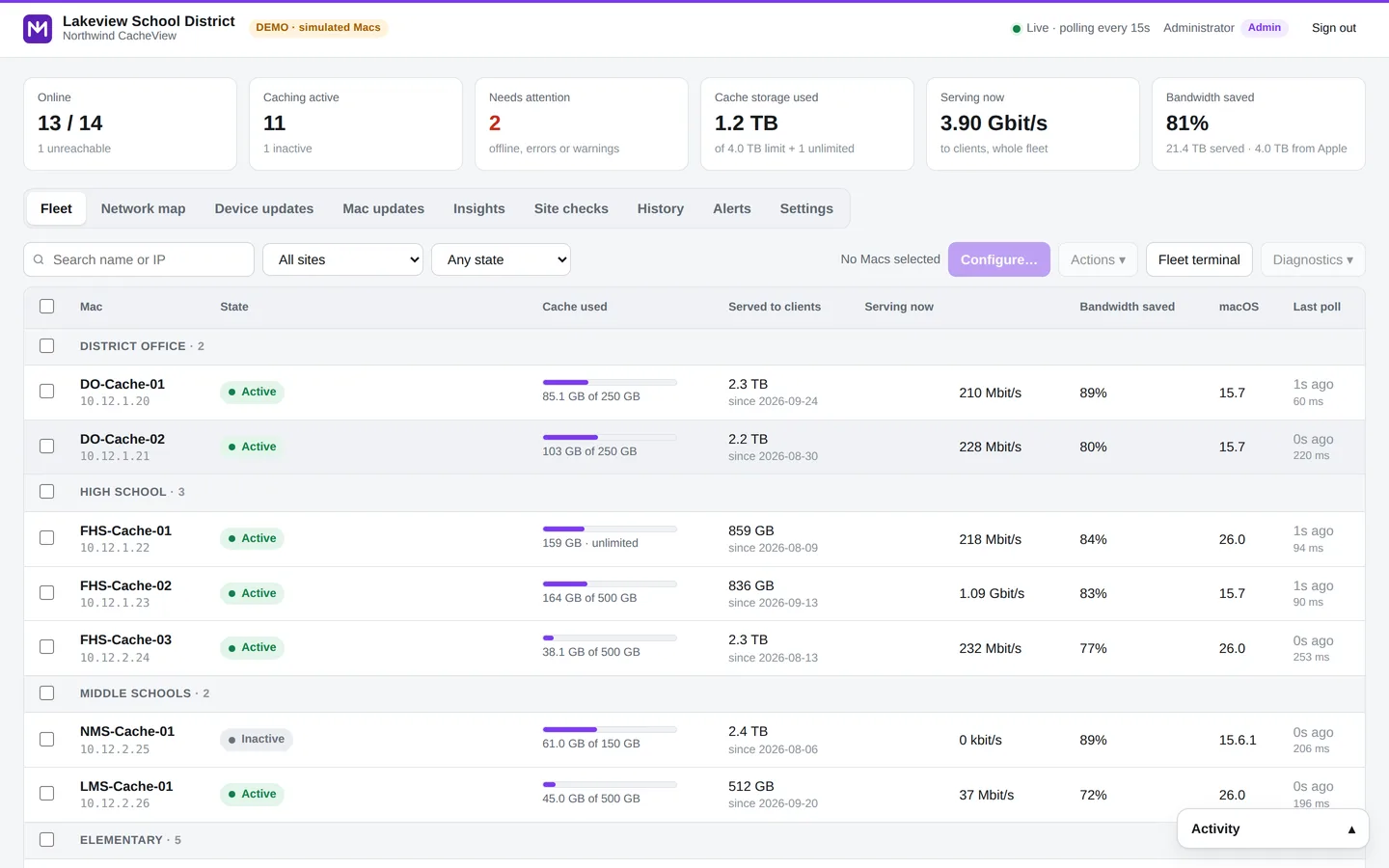This screenshot has height=868, width=1389.
Task: Click the Northwind CacheView logo icon
Action: [38, 29]
